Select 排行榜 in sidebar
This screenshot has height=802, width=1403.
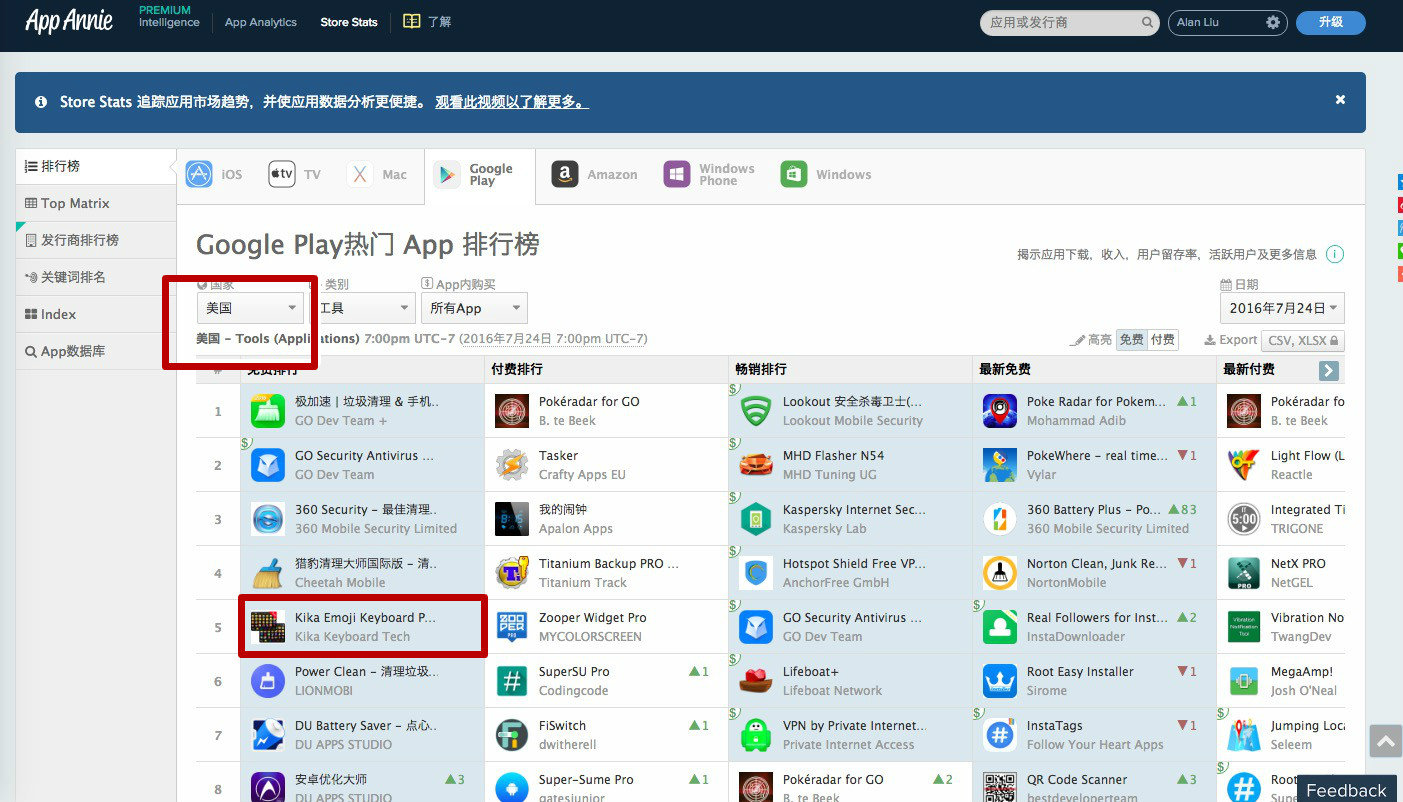(x=96, y=166)
